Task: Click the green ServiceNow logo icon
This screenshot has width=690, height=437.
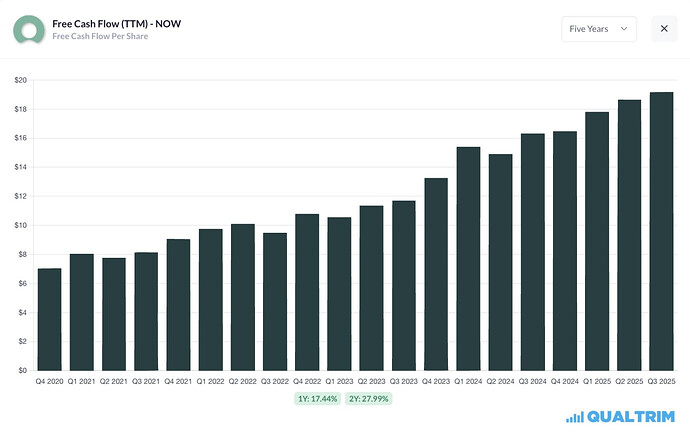Action: (x=29, y=29)
